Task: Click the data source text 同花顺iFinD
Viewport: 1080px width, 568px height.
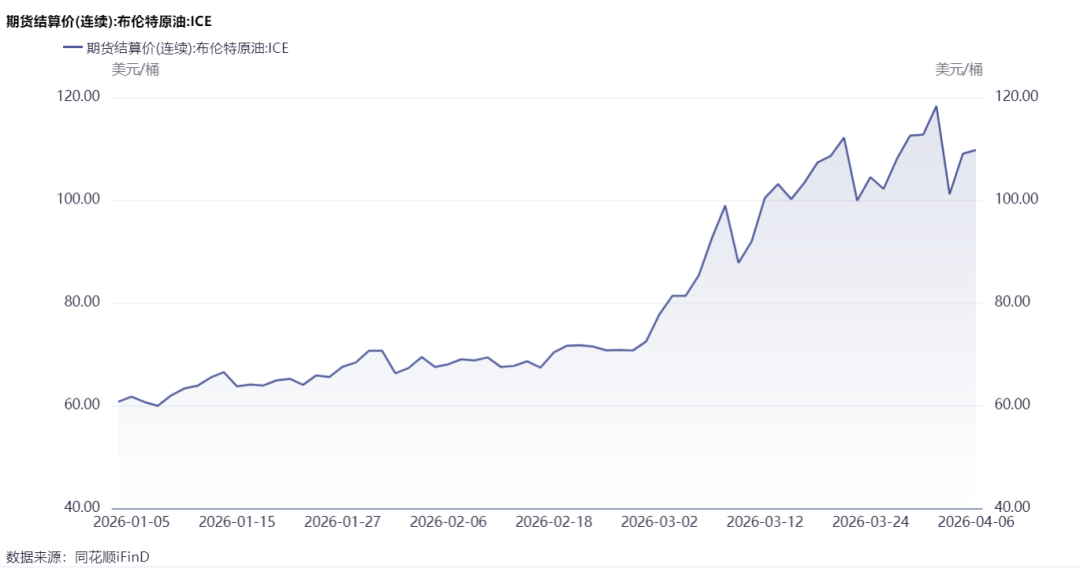Action: tap(112, 557)
